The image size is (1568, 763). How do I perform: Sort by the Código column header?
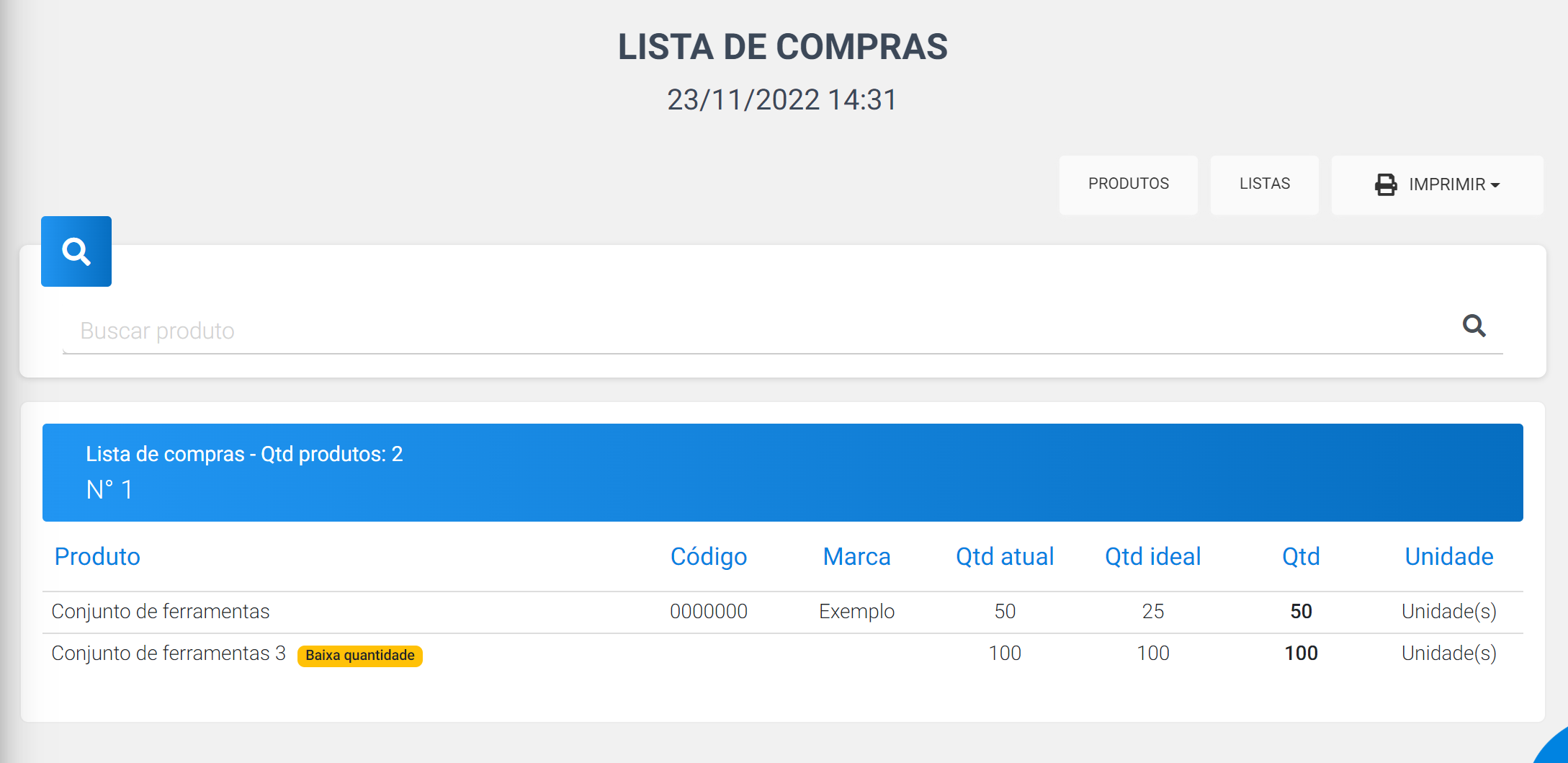click(709, 556)
